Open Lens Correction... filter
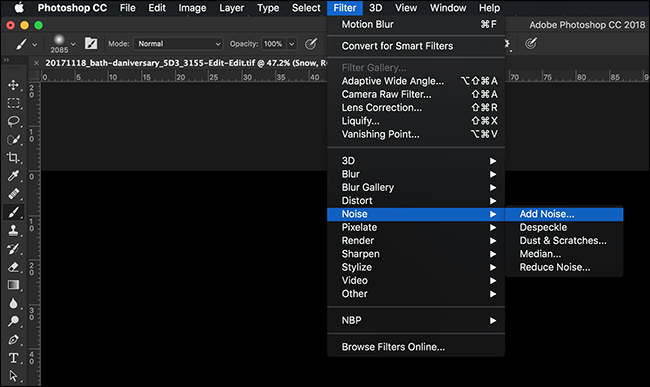650x387 pixels. pos(416,107)
